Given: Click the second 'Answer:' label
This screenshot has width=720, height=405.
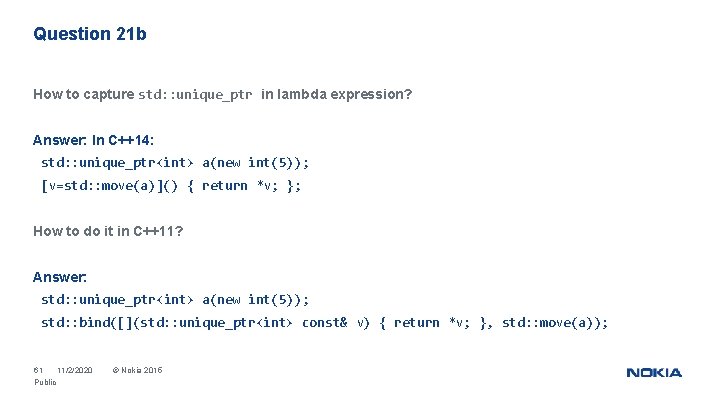Looking at the screenshot, I should tap(60, 277).
